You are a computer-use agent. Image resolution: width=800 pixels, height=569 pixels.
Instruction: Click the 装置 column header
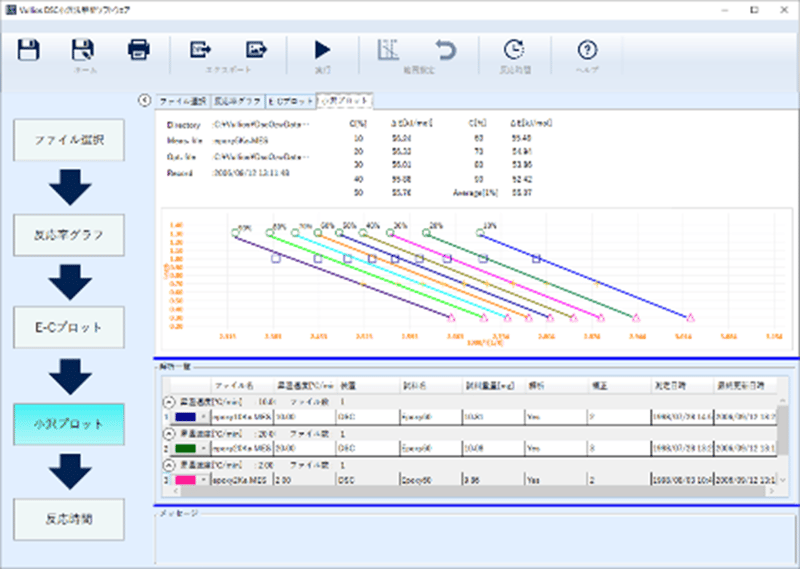point(368,386)
